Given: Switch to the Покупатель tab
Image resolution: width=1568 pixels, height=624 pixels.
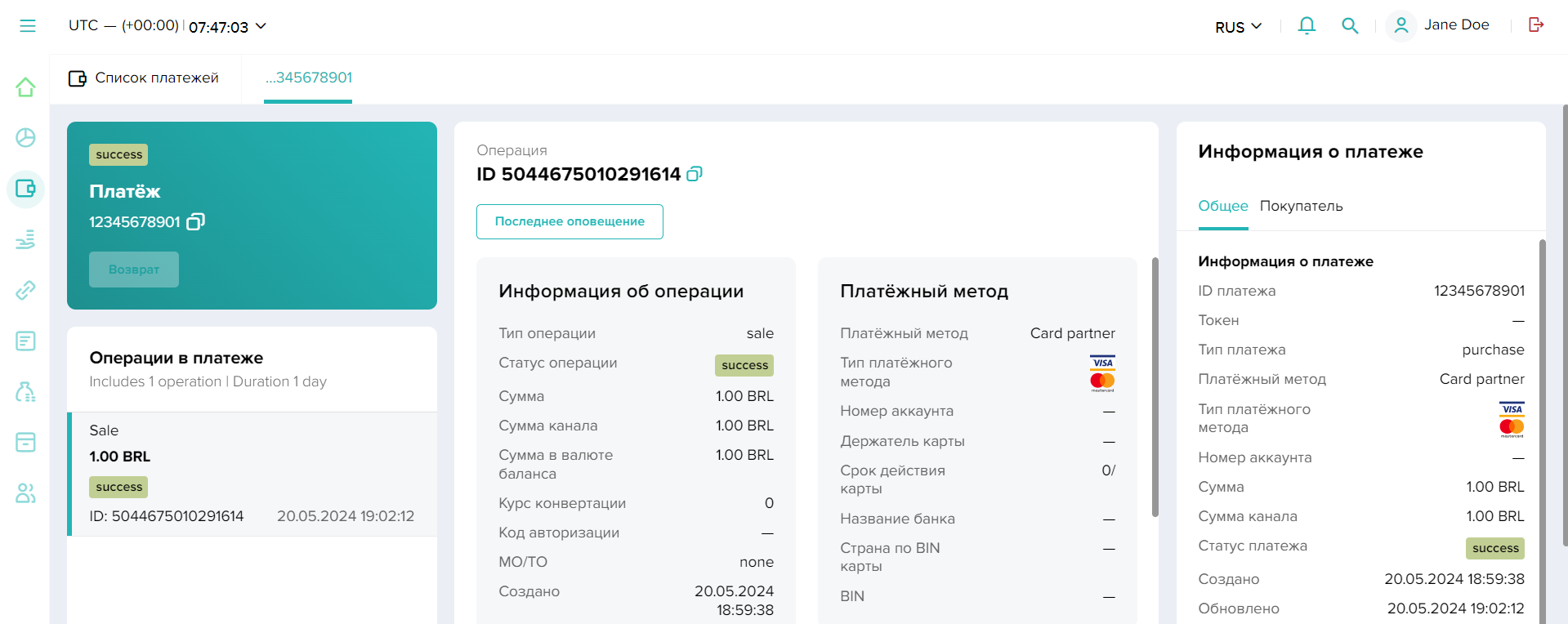Looking at the screenshot, I should click(1301, 206).
